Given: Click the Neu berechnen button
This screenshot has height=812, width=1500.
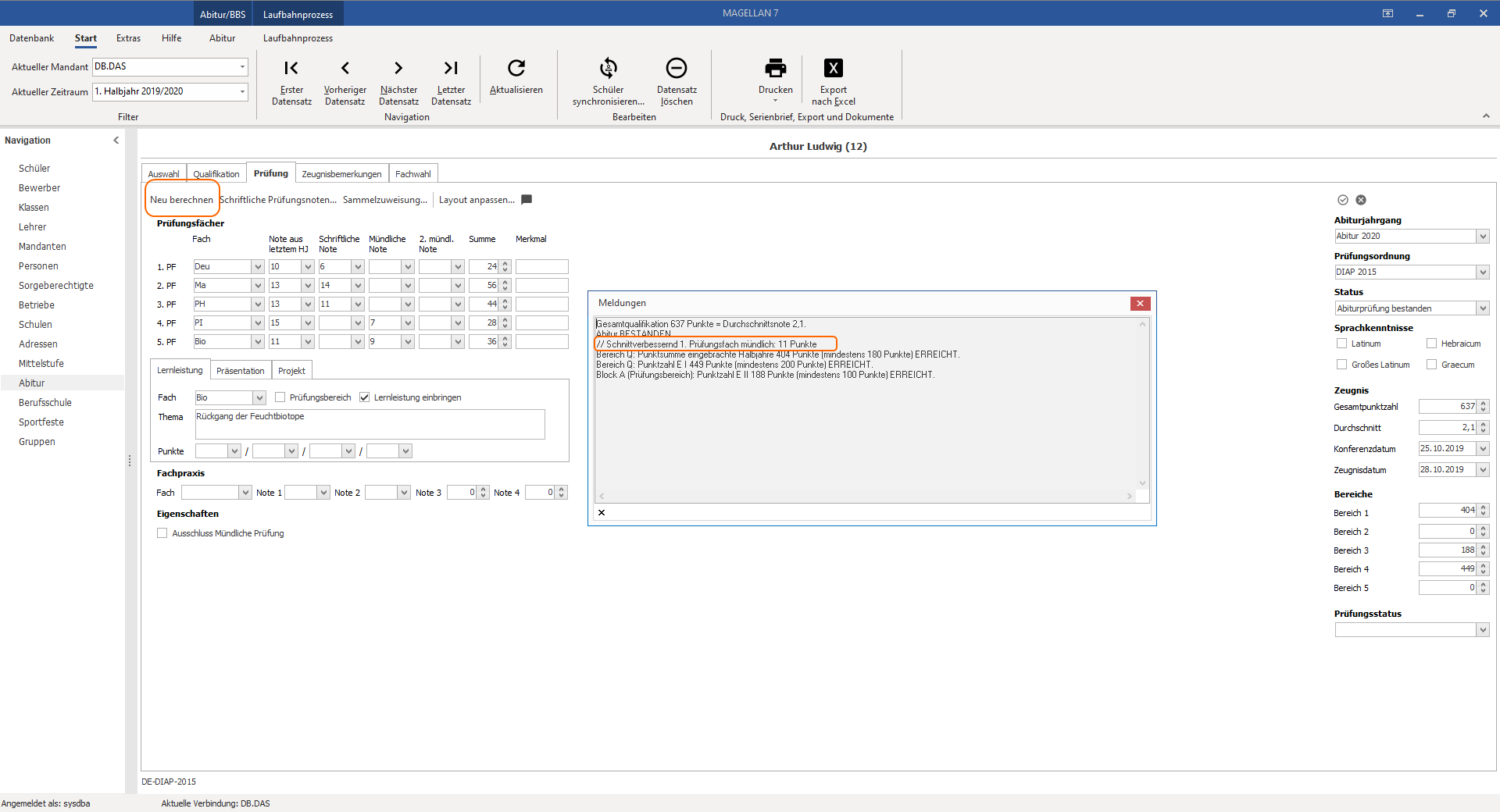Looking at the screenshot, I should click(181, 200).
